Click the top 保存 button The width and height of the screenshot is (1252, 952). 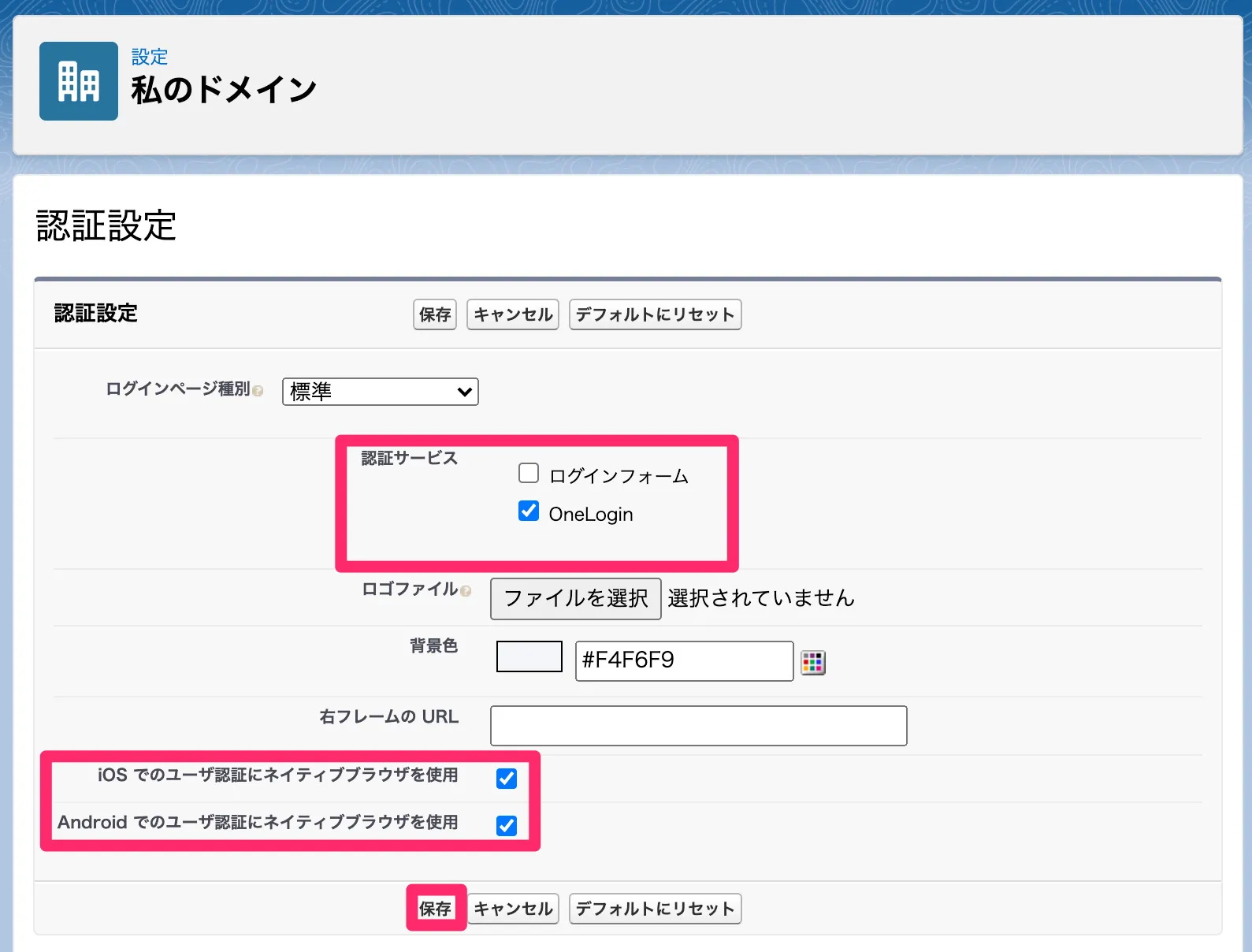coord(435,314)
